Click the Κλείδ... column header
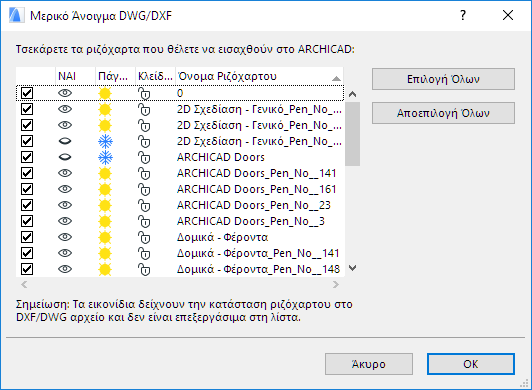 (155, 76)
